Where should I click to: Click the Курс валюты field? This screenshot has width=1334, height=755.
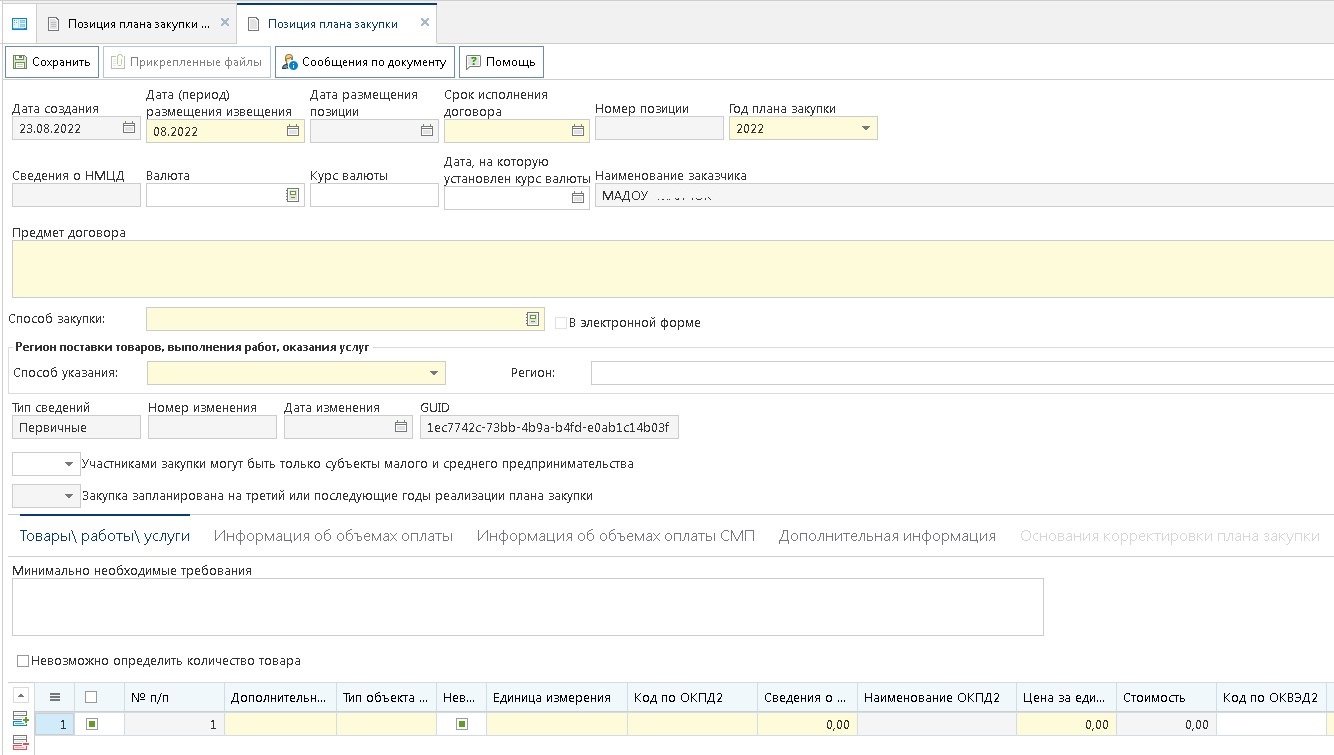[374, 195]
